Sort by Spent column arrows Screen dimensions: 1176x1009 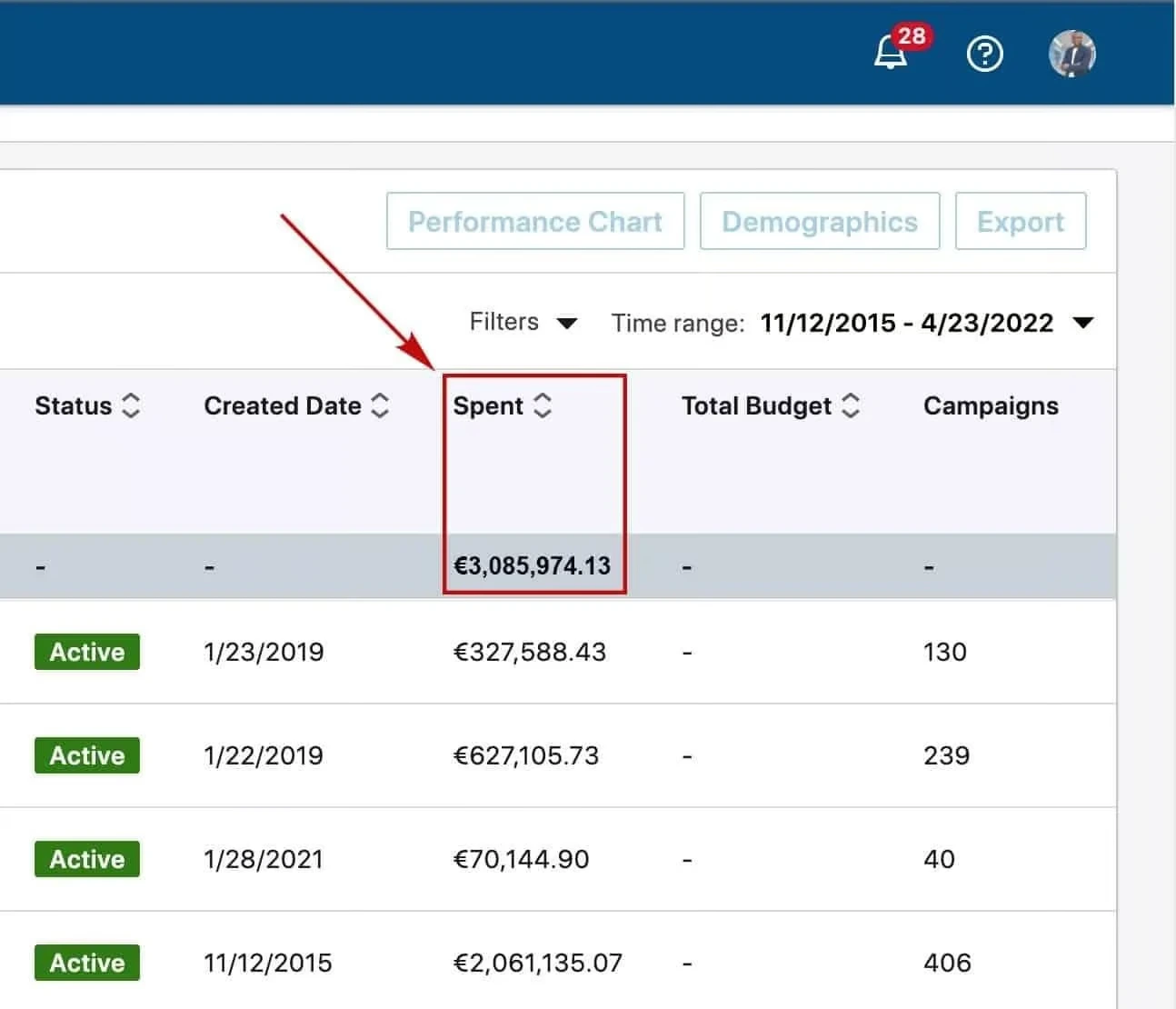coord(543,405)
